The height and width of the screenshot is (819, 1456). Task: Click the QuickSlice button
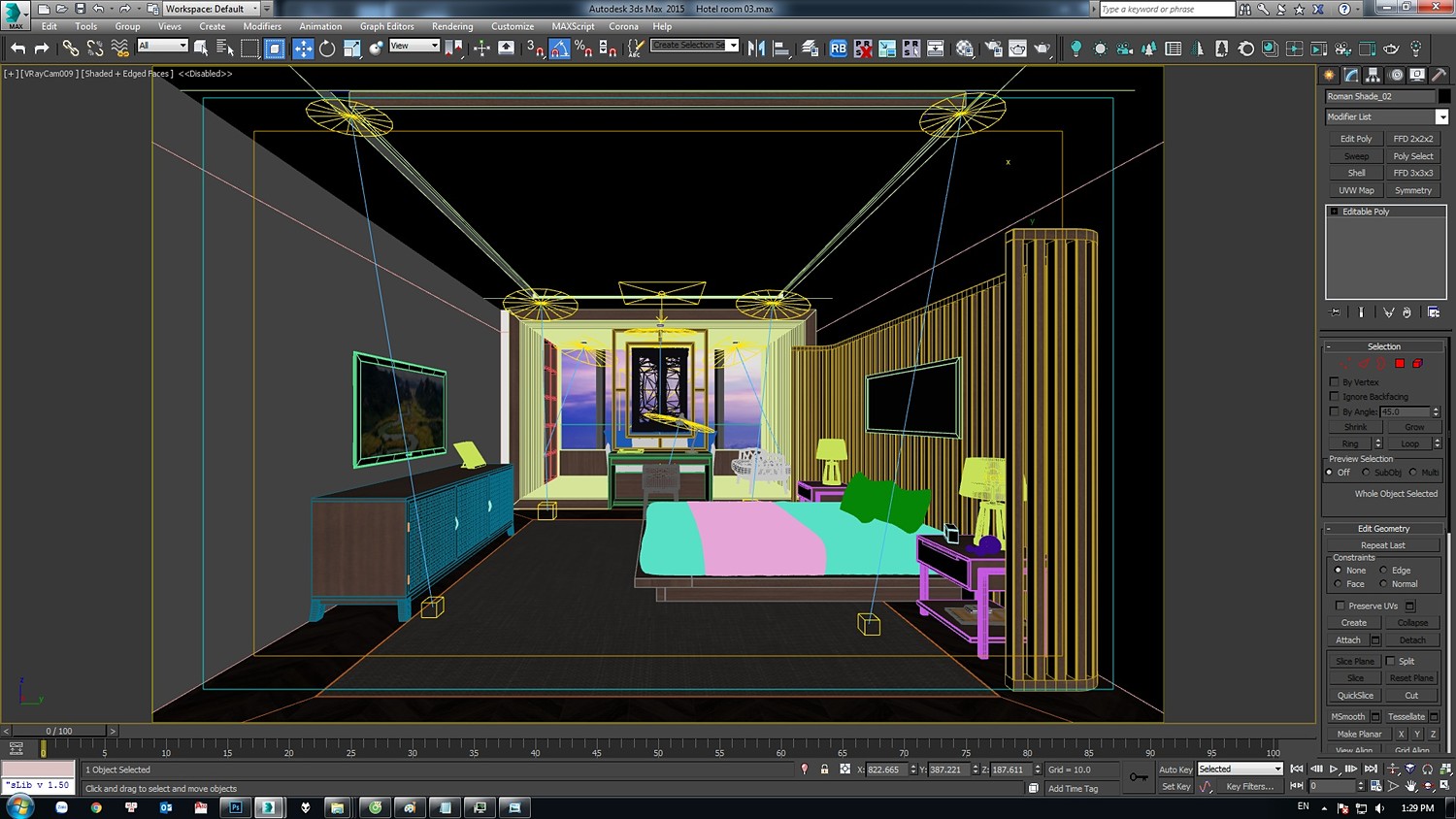pos(1355,696)
